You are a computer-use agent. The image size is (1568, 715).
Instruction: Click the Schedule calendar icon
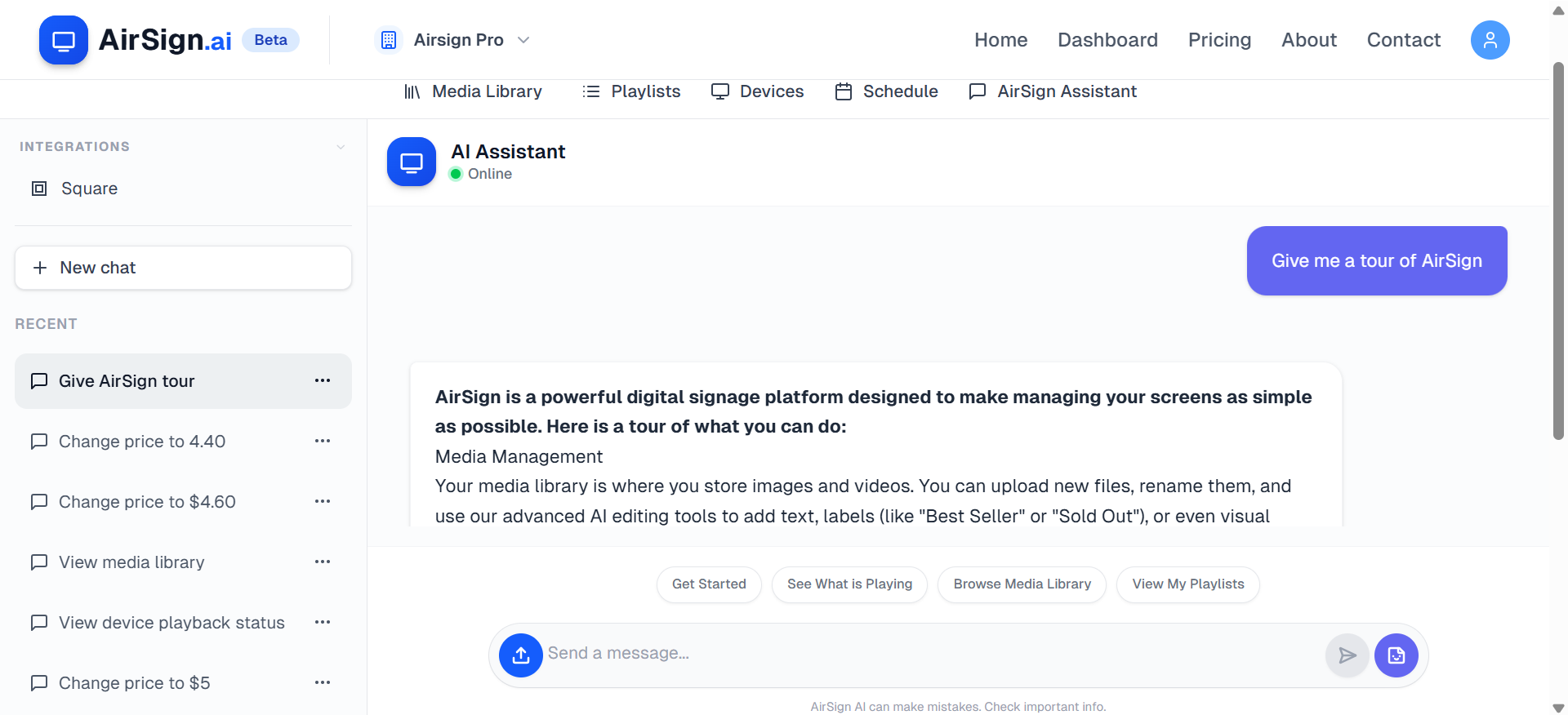[x=844, y=91]
